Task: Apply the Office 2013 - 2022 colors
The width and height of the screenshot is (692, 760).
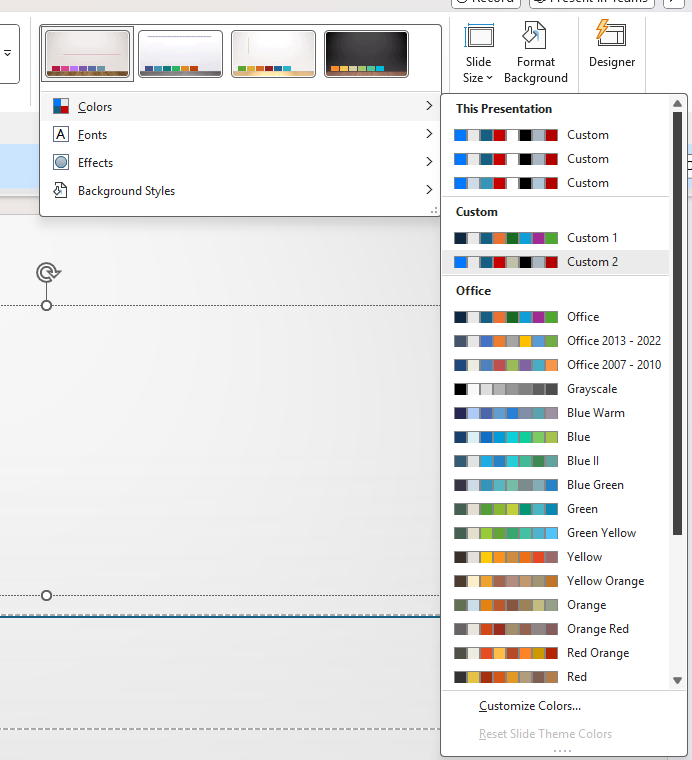Action: (556, 341)
